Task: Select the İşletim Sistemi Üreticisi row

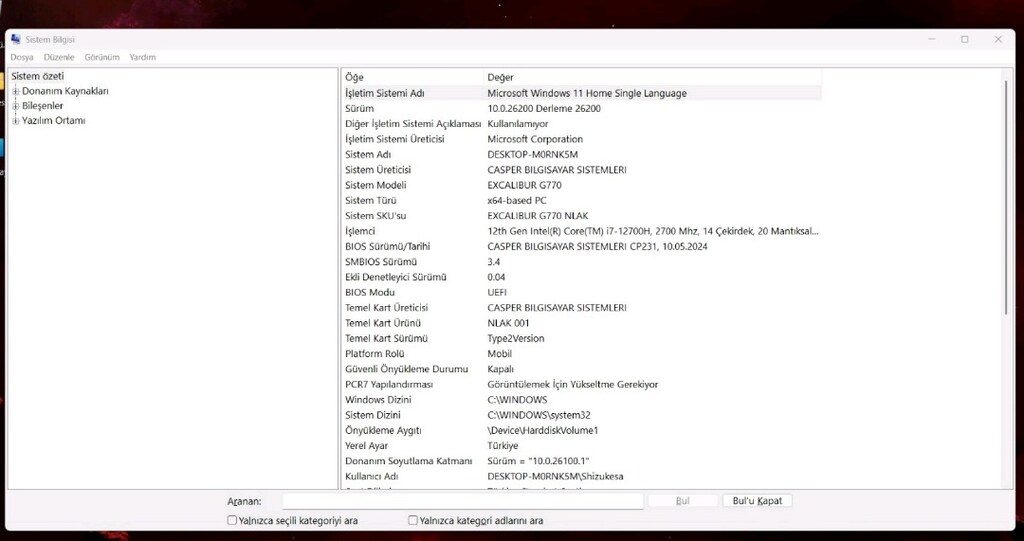Action: [x=581, y=139]
